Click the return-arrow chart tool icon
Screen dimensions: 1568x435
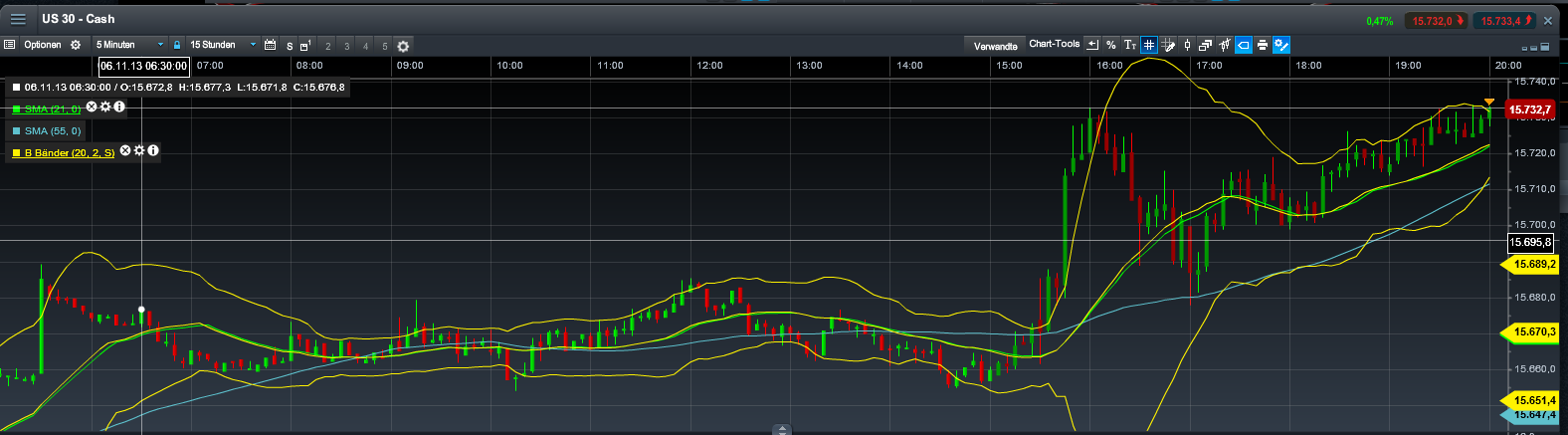(1092, 45)
